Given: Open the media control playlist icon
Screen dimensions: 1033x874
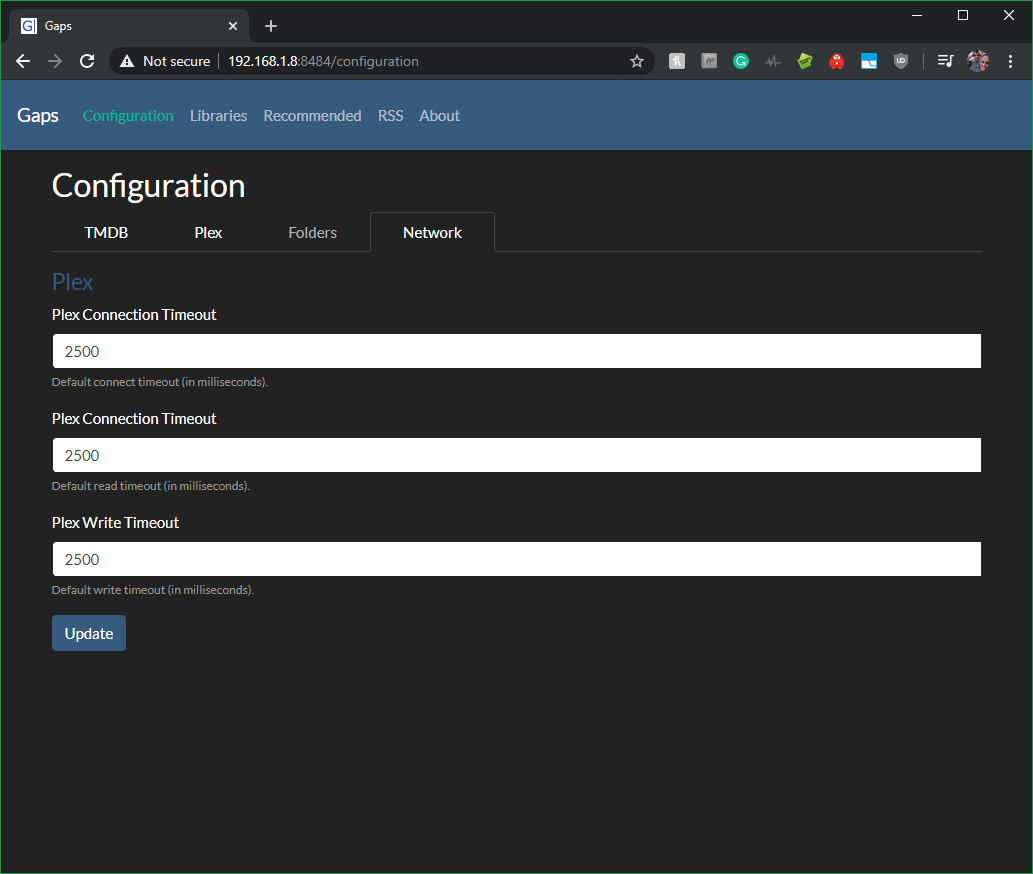Looking at the screenshot, I should coord(945,61).
